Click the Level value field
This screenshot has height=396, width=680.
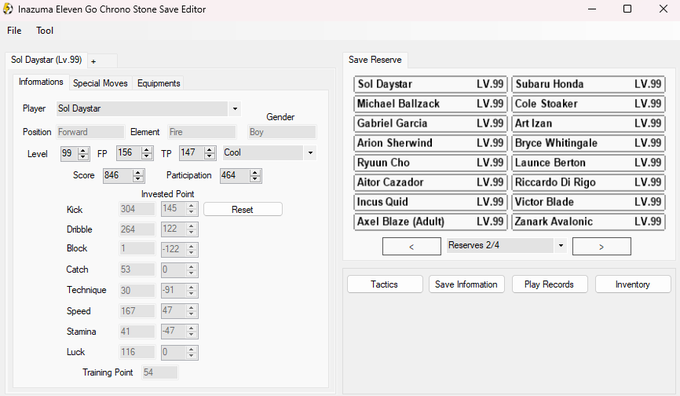pyautogui.click(x=69, y=153)
